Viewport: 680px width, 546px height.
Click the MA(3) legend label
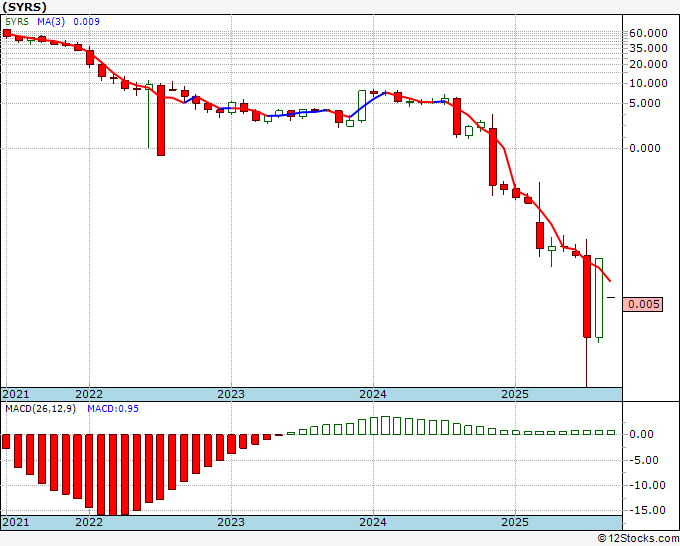point(51,22)
